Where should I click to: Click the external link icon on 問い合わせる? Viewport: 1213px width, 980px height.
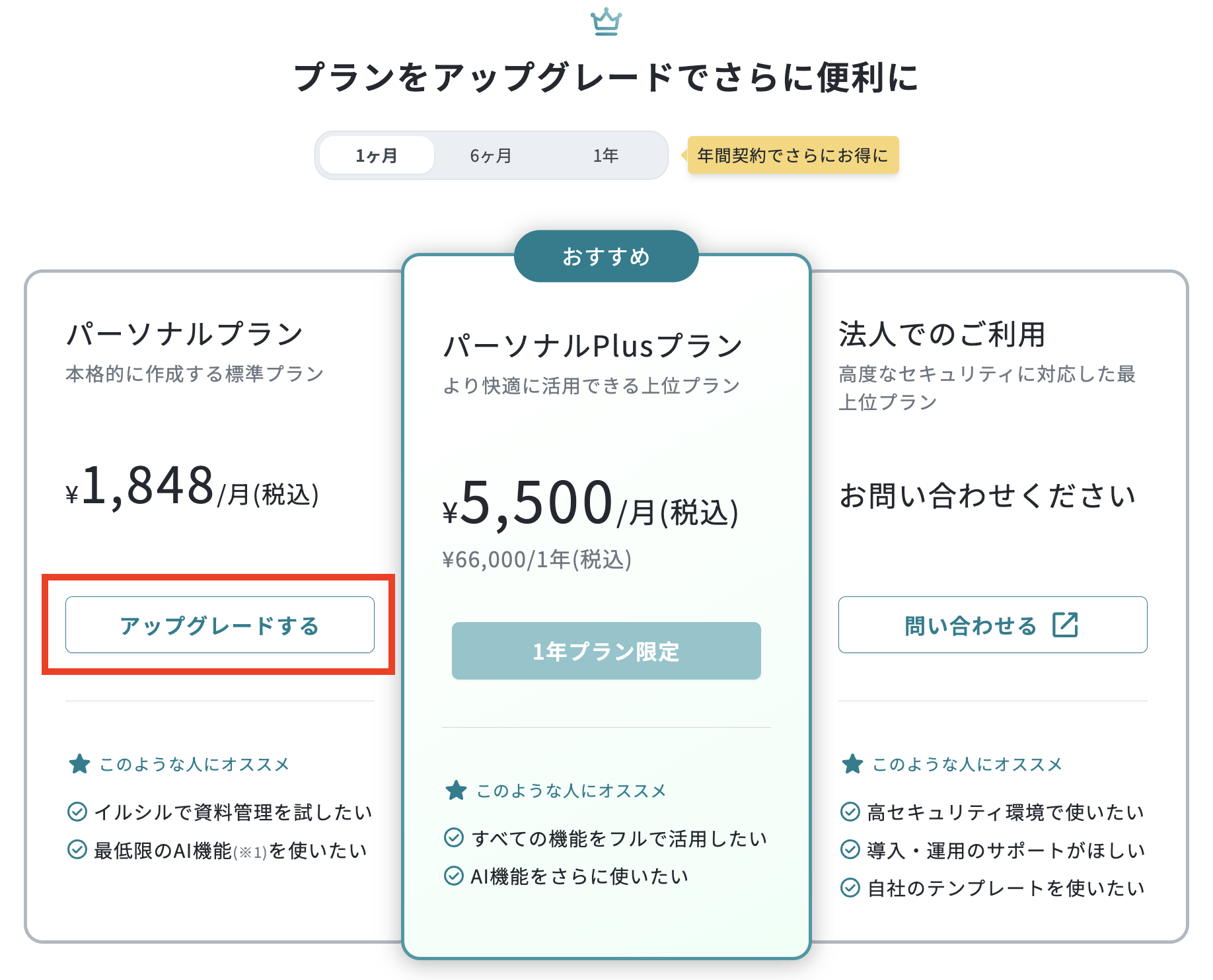point(1065,625)
